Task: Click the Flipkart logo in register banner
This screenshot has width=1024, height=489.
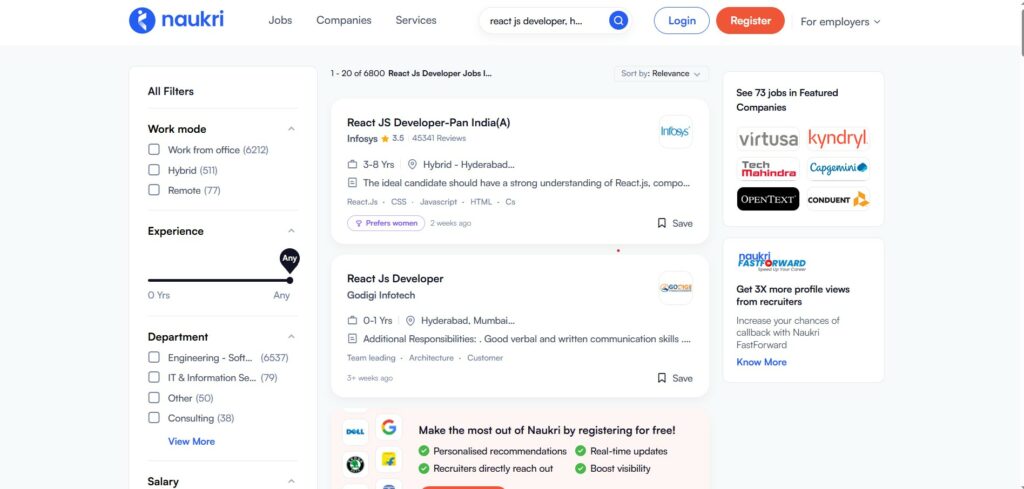Action: point(389,460)
